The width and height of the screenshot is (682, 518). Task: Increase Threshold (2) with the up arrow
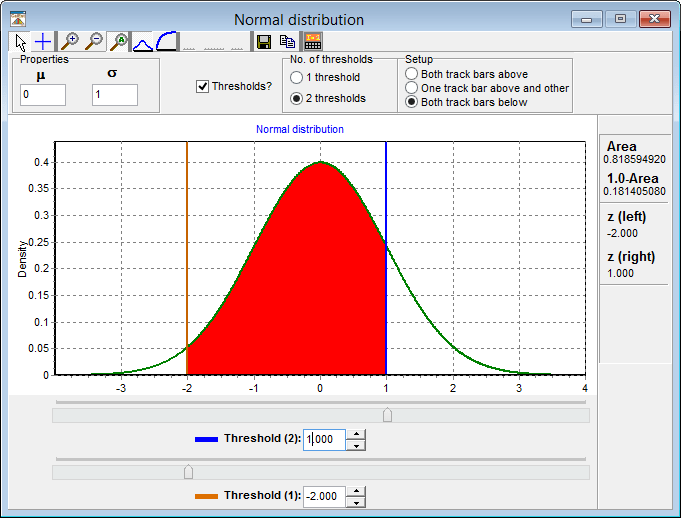click(356, 434)
